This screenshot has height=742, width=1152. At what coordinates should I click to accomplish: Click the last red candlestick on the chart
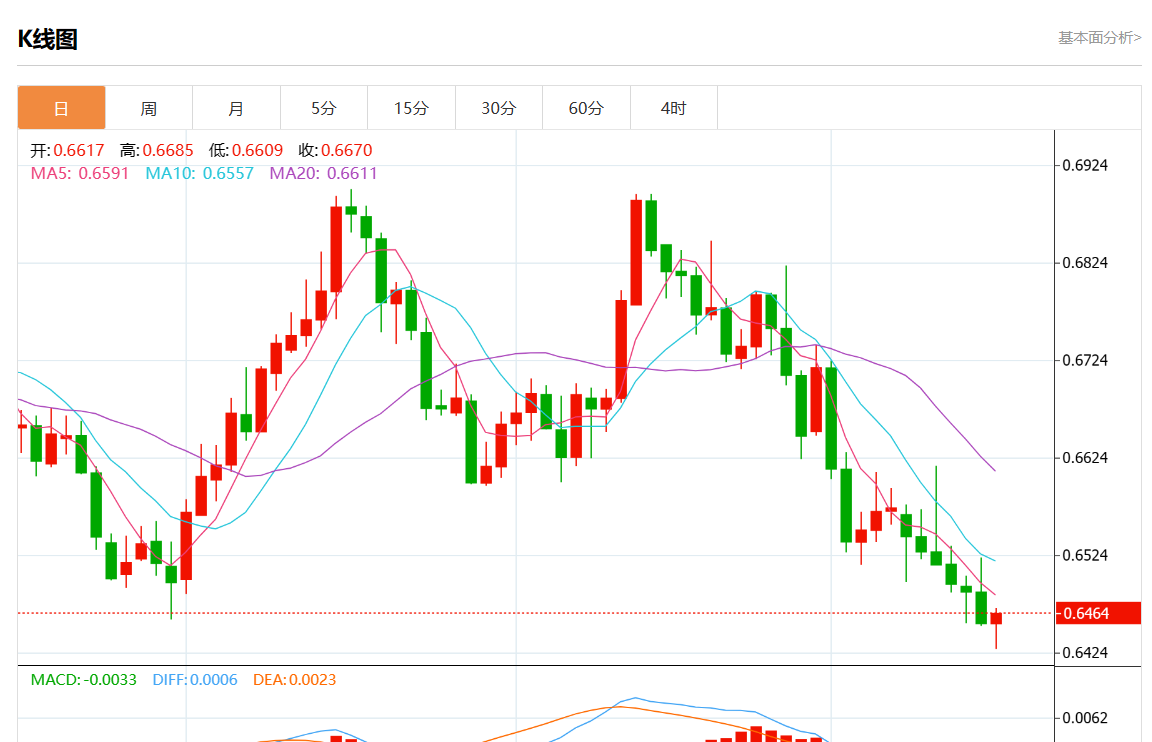pos(996,619)
